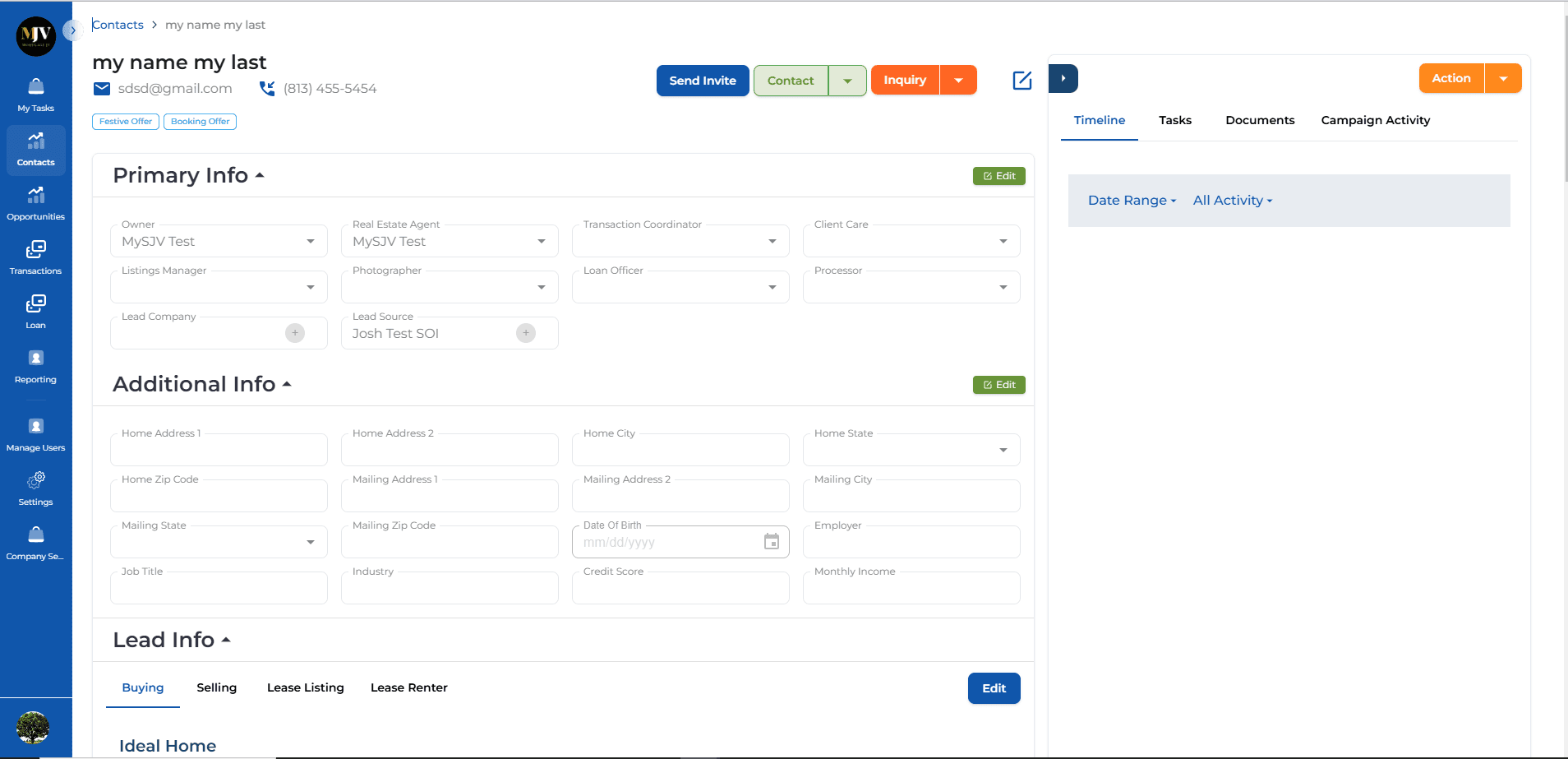
Task: Open the Action button dropdown arrow
Action: [1503, 79]
